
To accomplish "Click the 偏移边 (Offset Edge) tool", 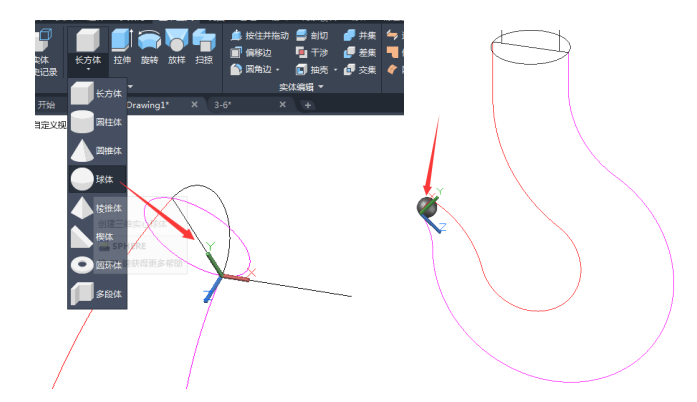I will coord(251,52).
